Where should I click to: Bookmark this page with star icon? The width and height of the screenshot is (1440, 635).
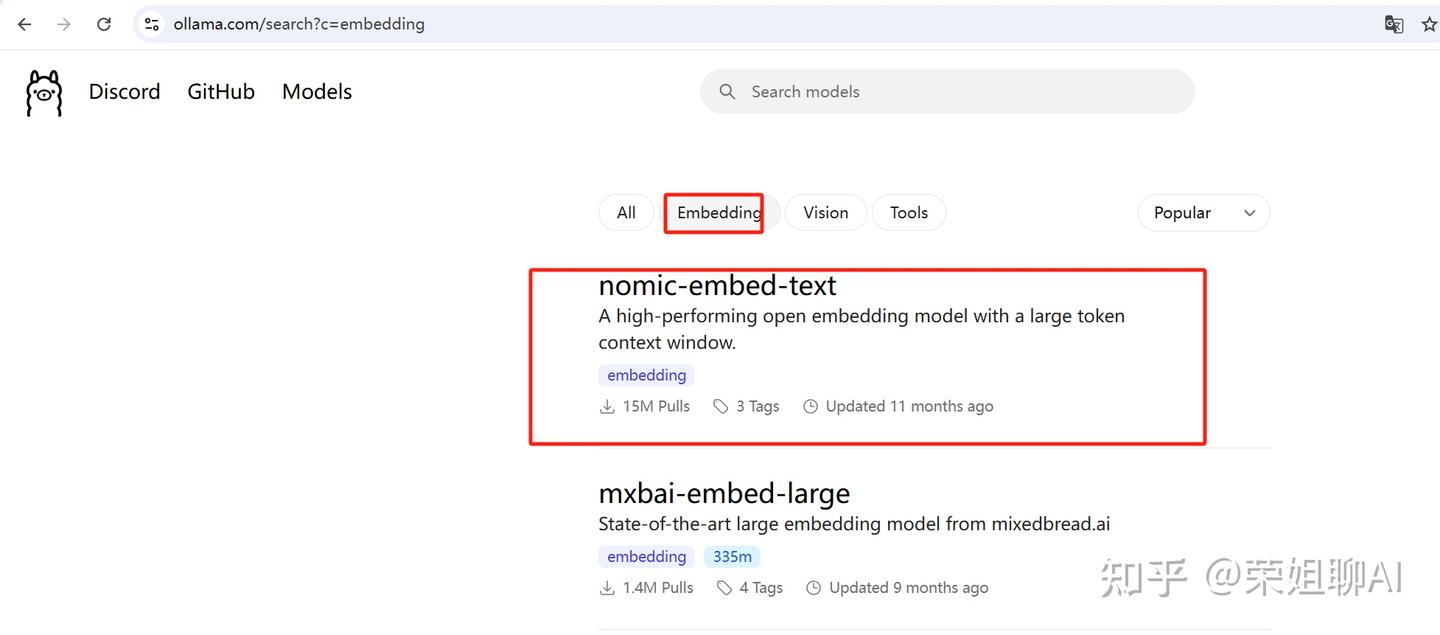(1430, 24)
